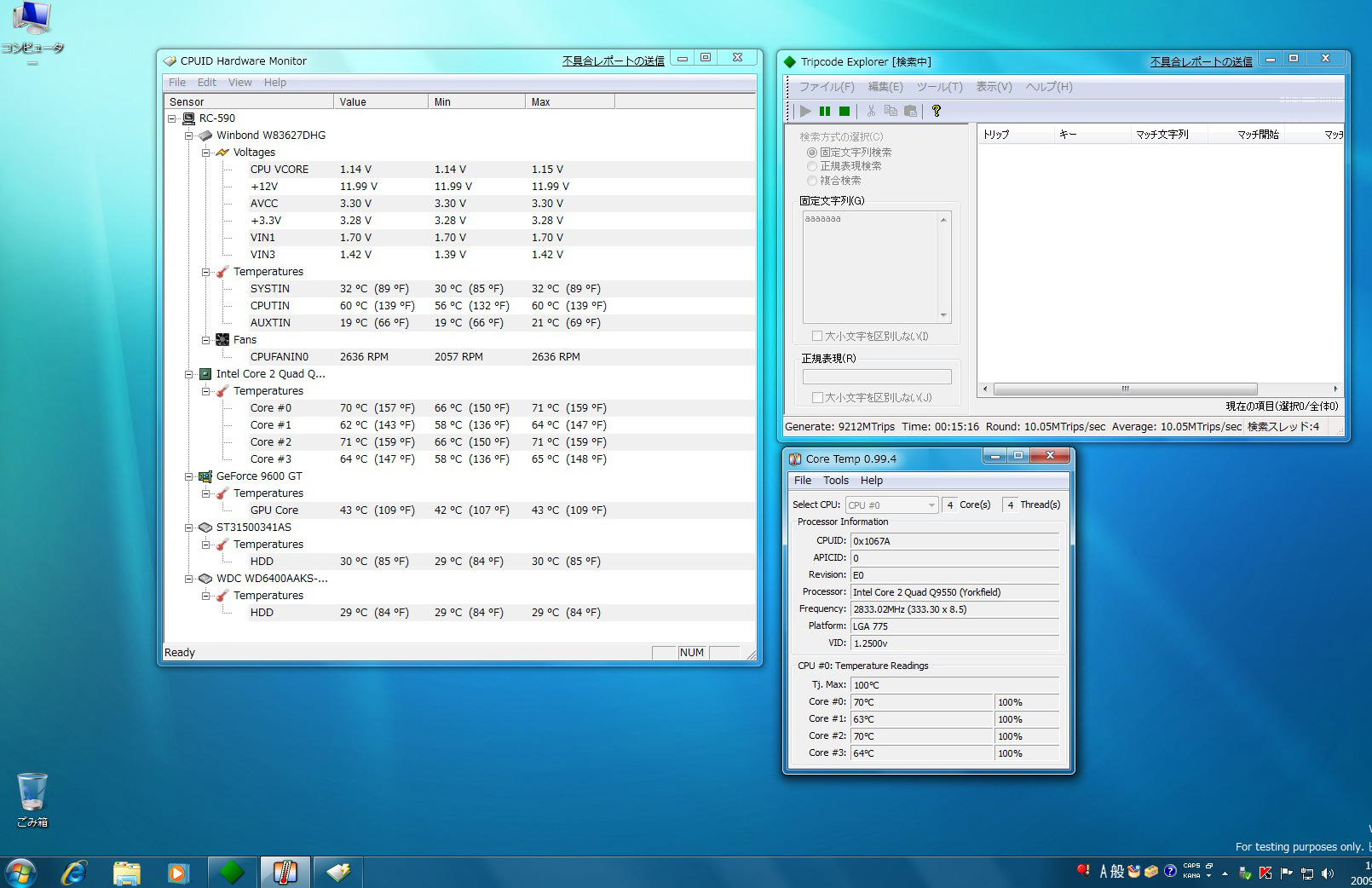Click the scissors cut icon in the toolbar
This screenshot has width=1372, height=888.
(x=871, y=111)
